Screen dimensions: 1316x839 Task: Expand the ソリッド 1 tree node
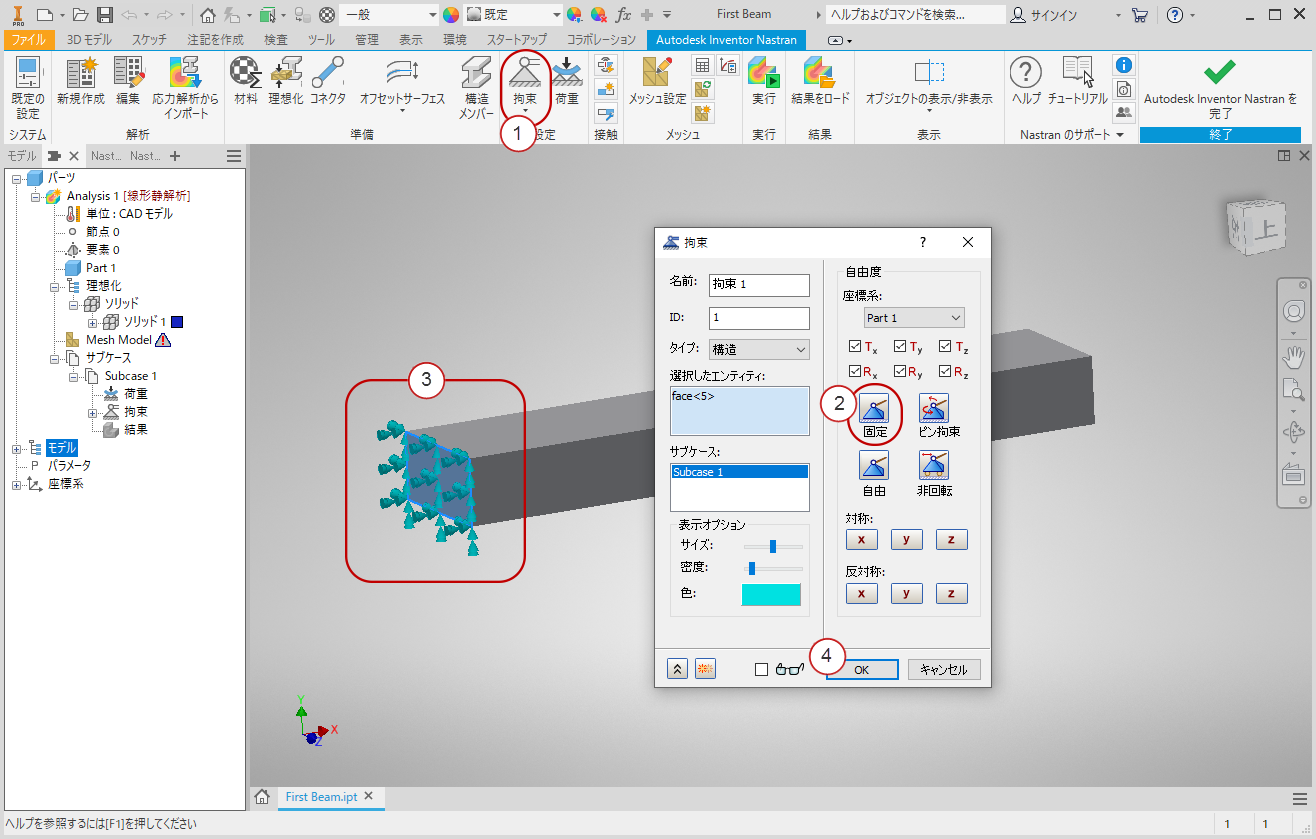[x=93, y=322]
